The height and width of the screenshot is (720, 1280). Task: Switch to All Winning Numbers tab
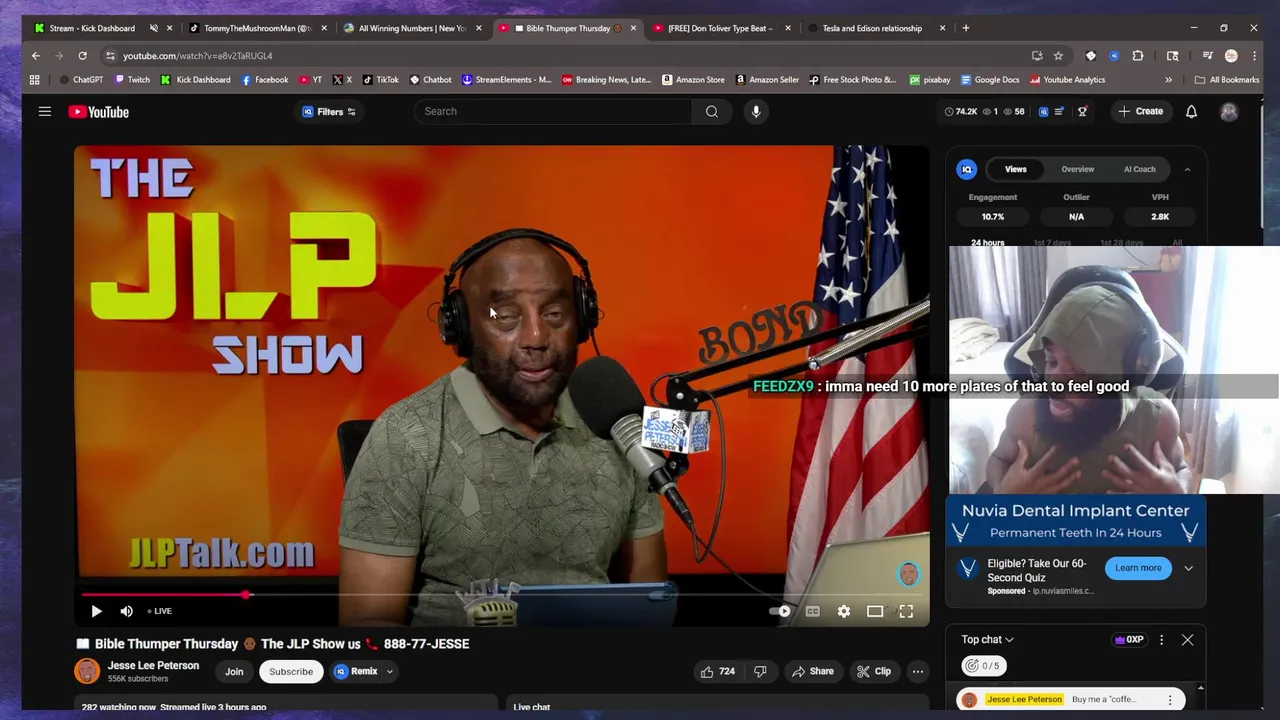[x=410, y=28]
